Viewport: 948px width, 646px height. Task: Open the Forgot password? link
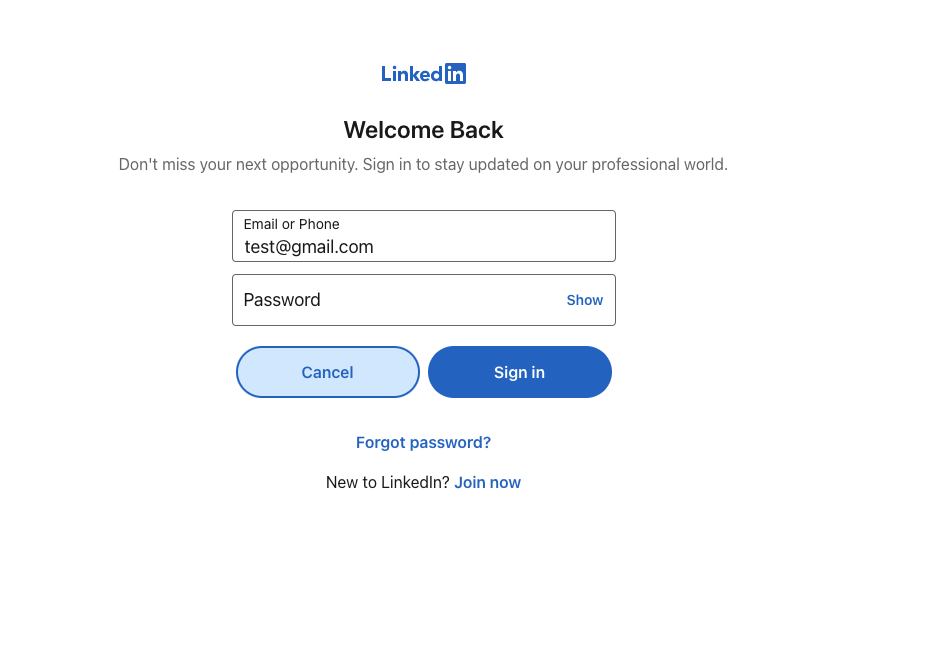point(423,443)
